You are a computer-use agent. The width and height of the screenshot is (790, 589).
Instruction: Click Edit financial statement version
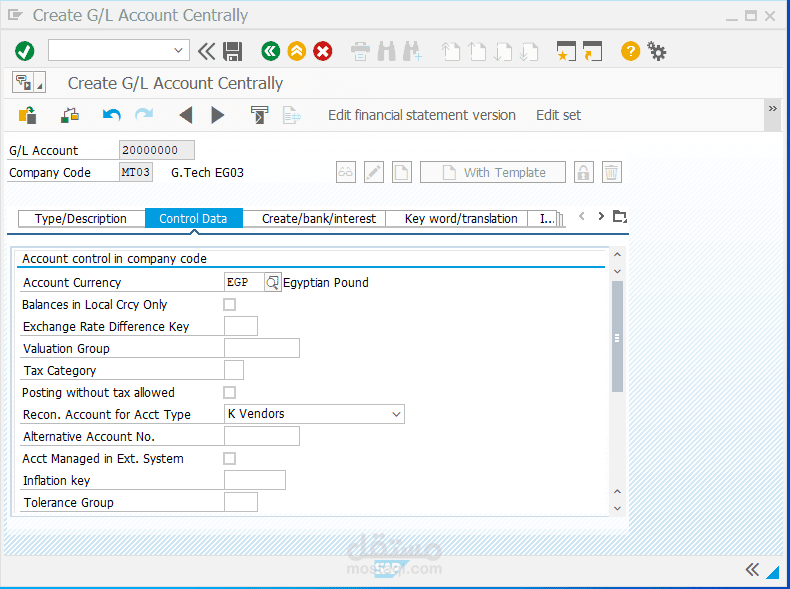422,115
